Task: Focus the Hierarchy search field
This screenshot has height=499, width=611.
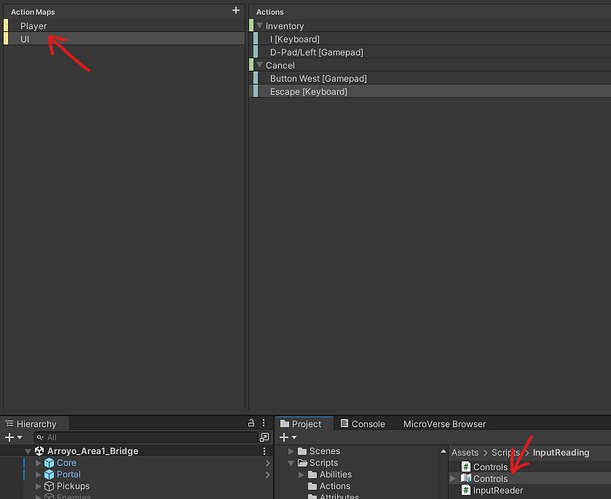Action: pos(146,437)
